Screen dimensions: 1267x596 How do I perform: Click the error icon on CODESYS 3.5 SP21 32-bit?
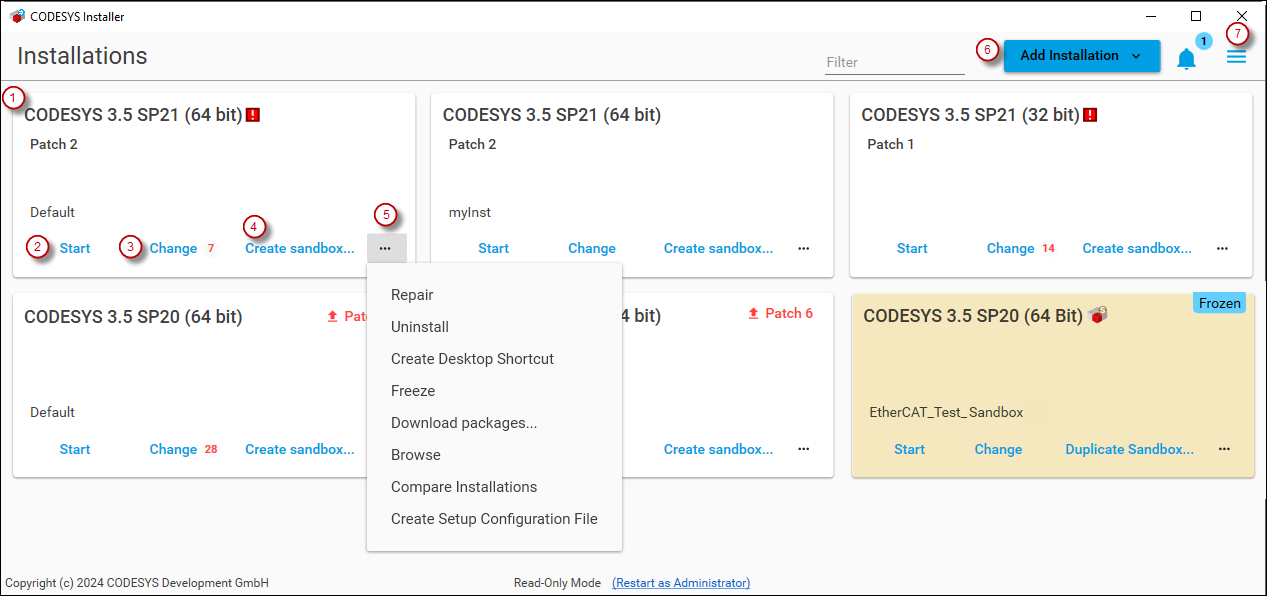[1090, 114]
